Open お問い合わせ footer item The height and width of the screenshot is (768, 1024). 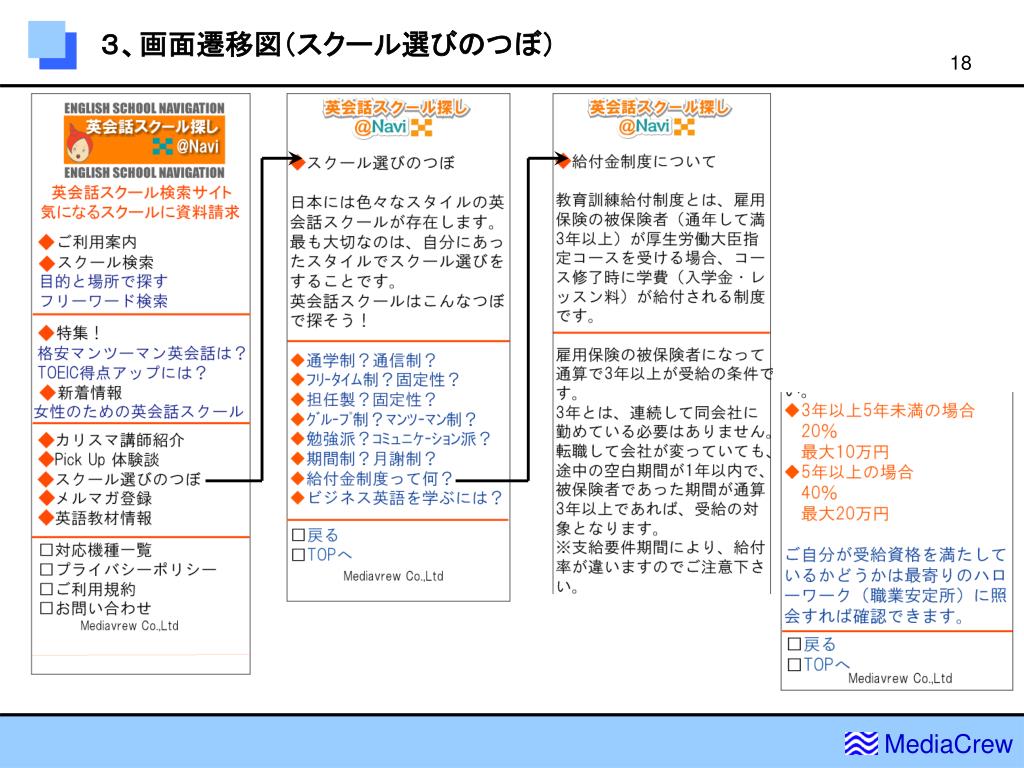(x=104, y=608)
